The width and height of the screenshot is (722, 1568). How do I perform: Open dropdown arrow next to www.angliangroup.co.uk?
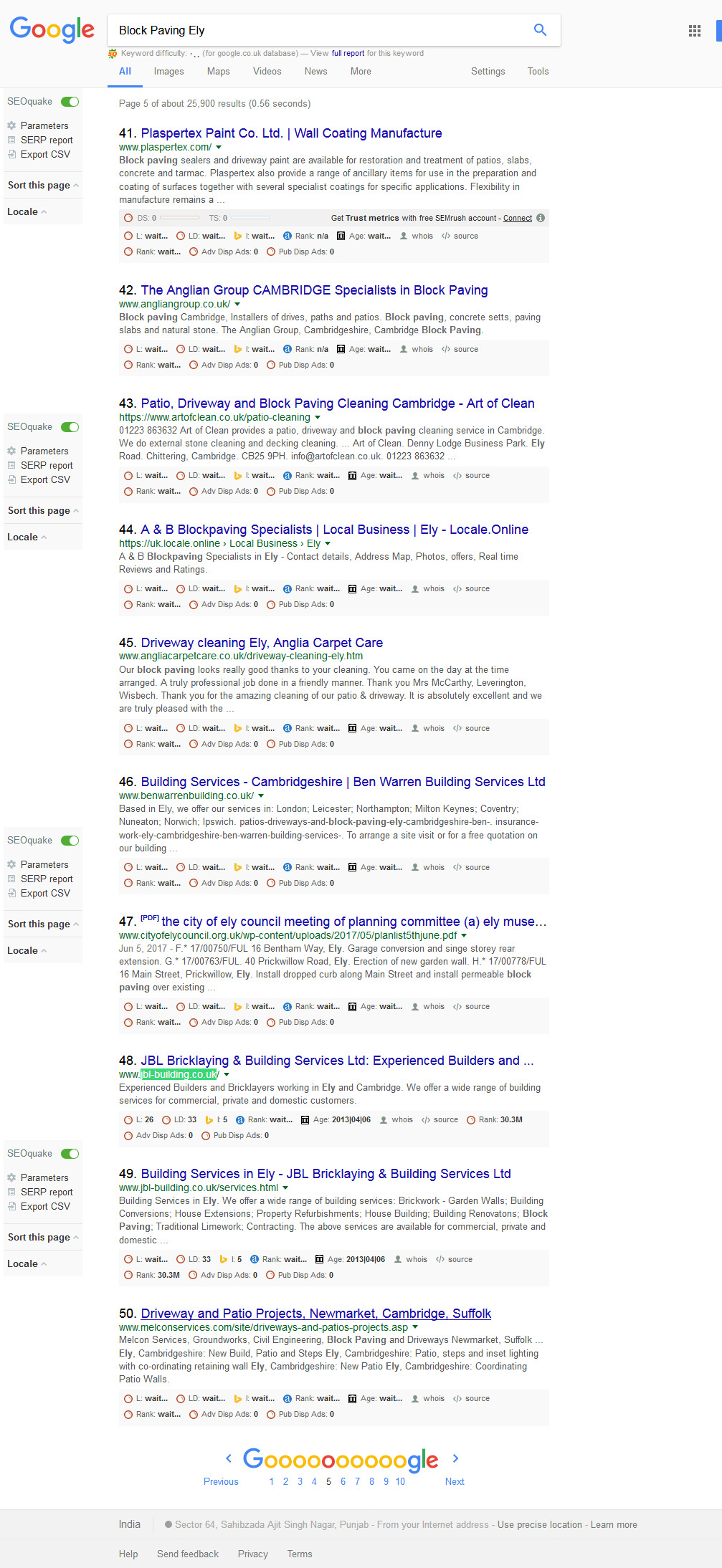[x=237, y=305]
